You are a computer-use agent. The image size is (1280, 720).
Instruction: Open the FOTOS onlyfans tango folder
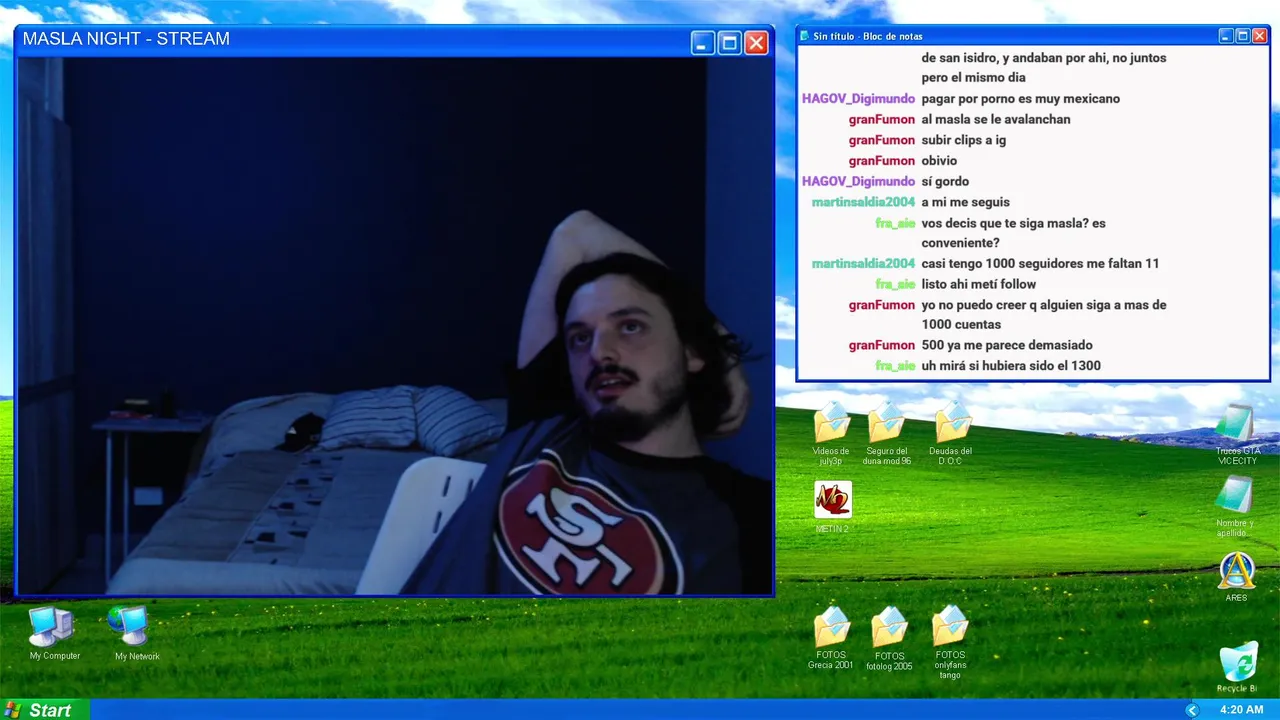(x=950, y=642)
